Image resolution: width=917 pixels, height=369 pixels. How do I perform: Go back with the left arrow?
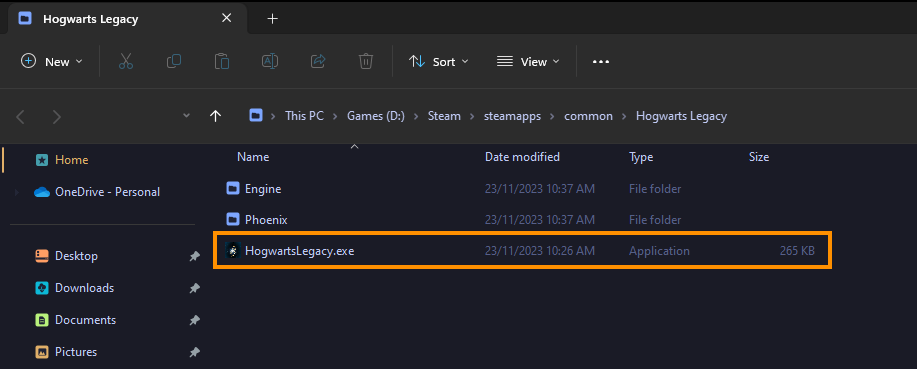point(20,117)
